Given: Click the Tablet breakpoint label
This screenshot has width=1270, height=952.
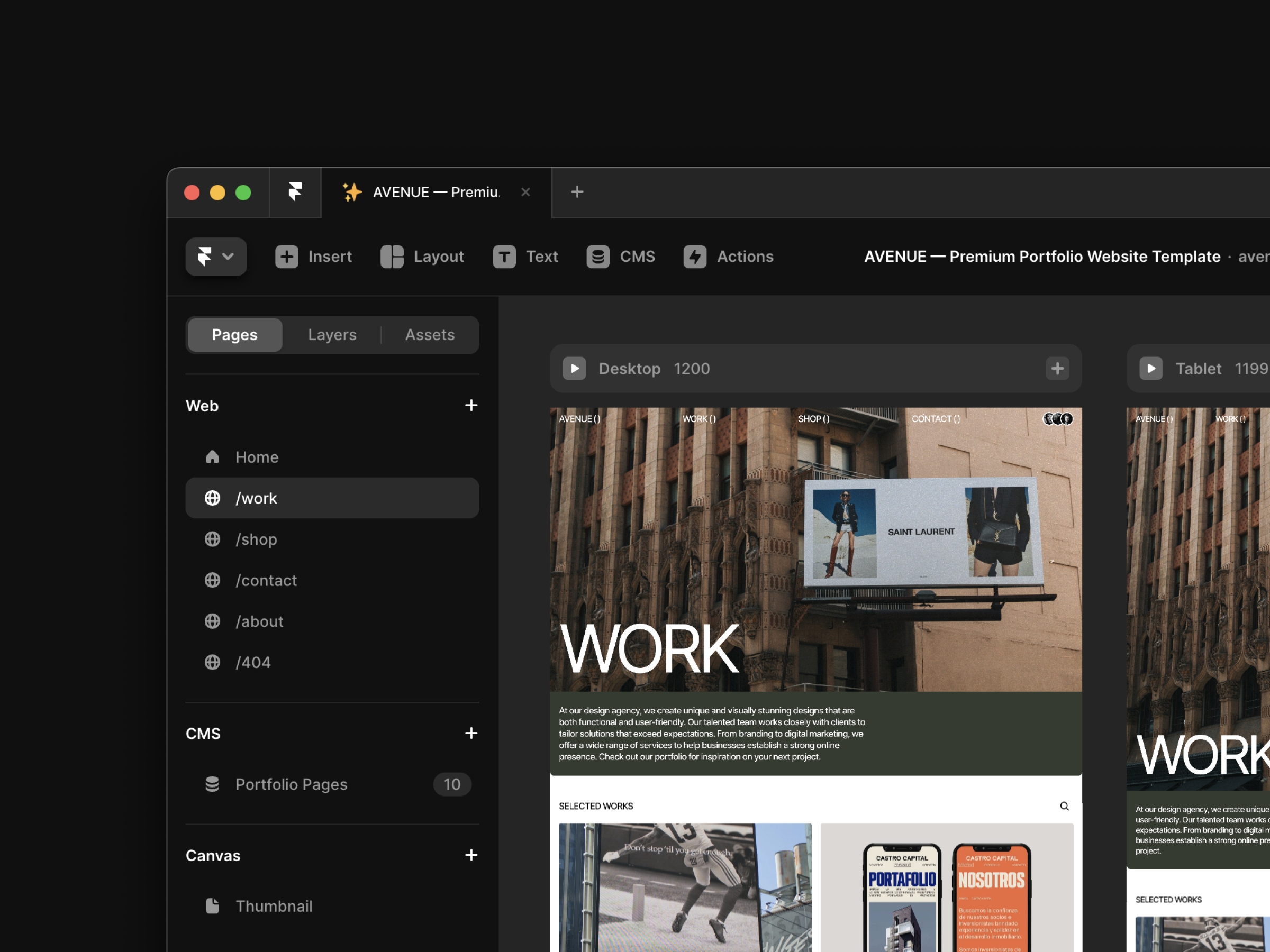Looking at the screenshot, I should pos(1198,369).
